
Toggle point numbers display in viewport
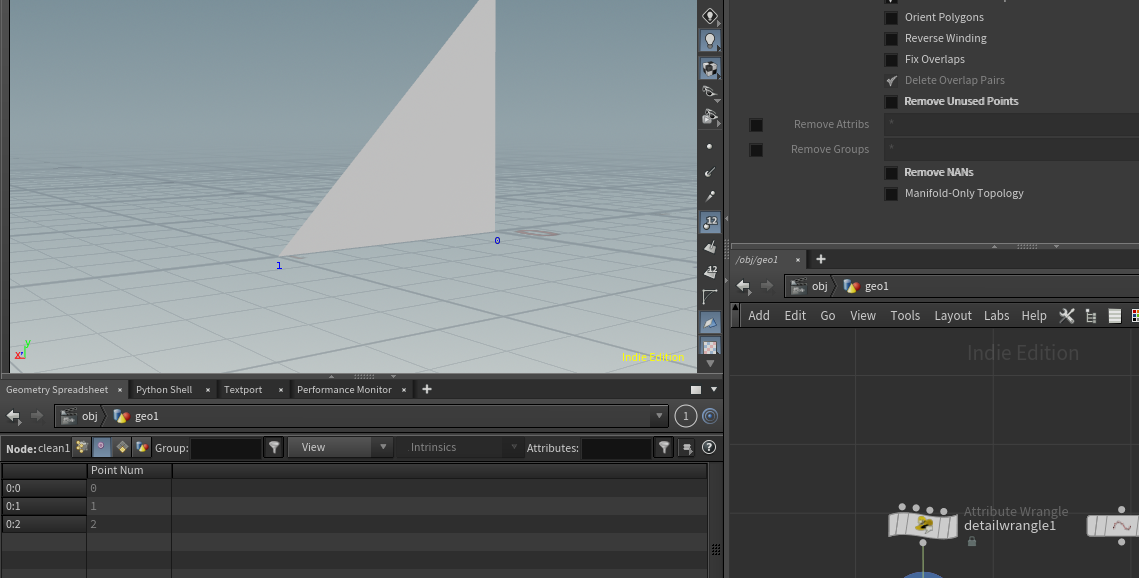pyautogui.click(x=710, y=222)
